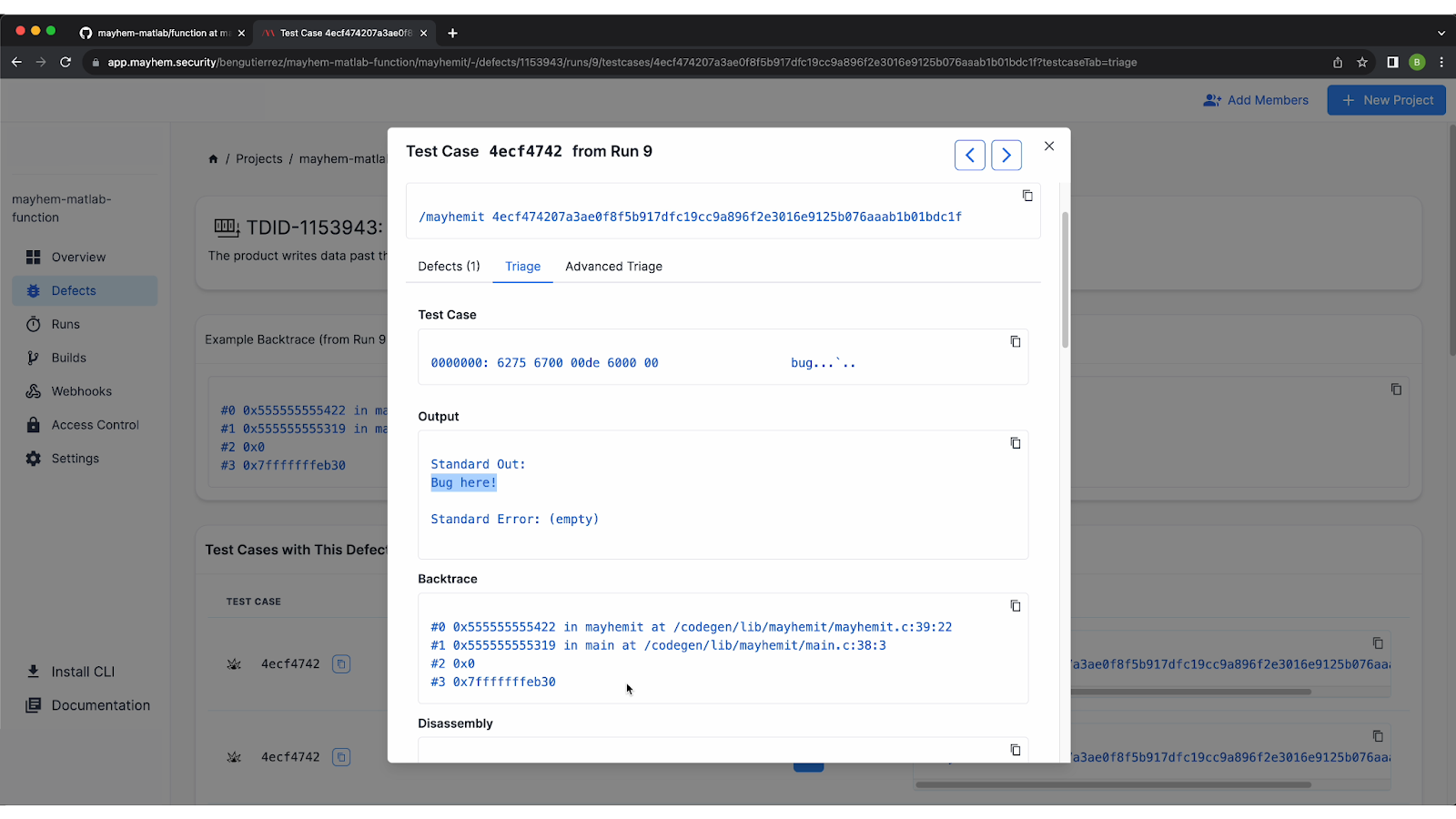
Task: Copy the background Example Backtrace
Action: coord(1396,389)
